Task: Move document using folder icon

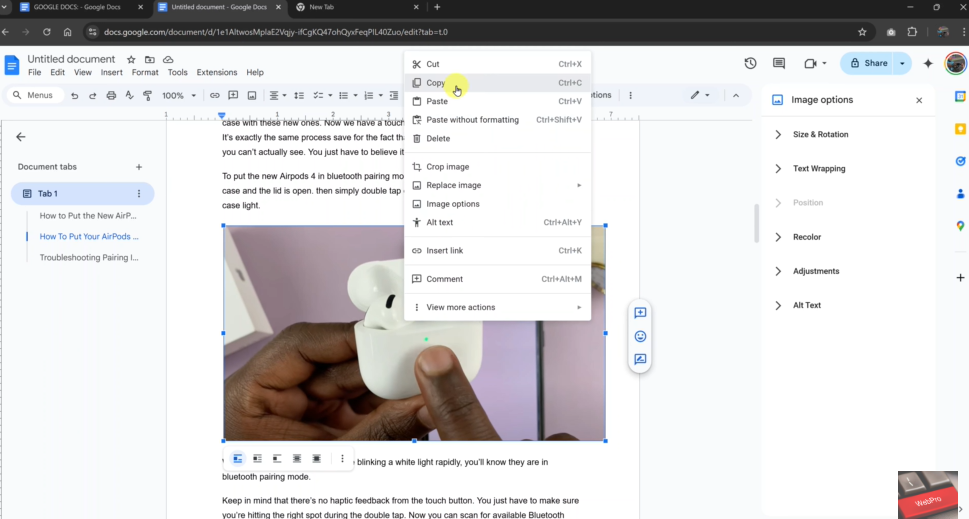Action: point(150,60)
